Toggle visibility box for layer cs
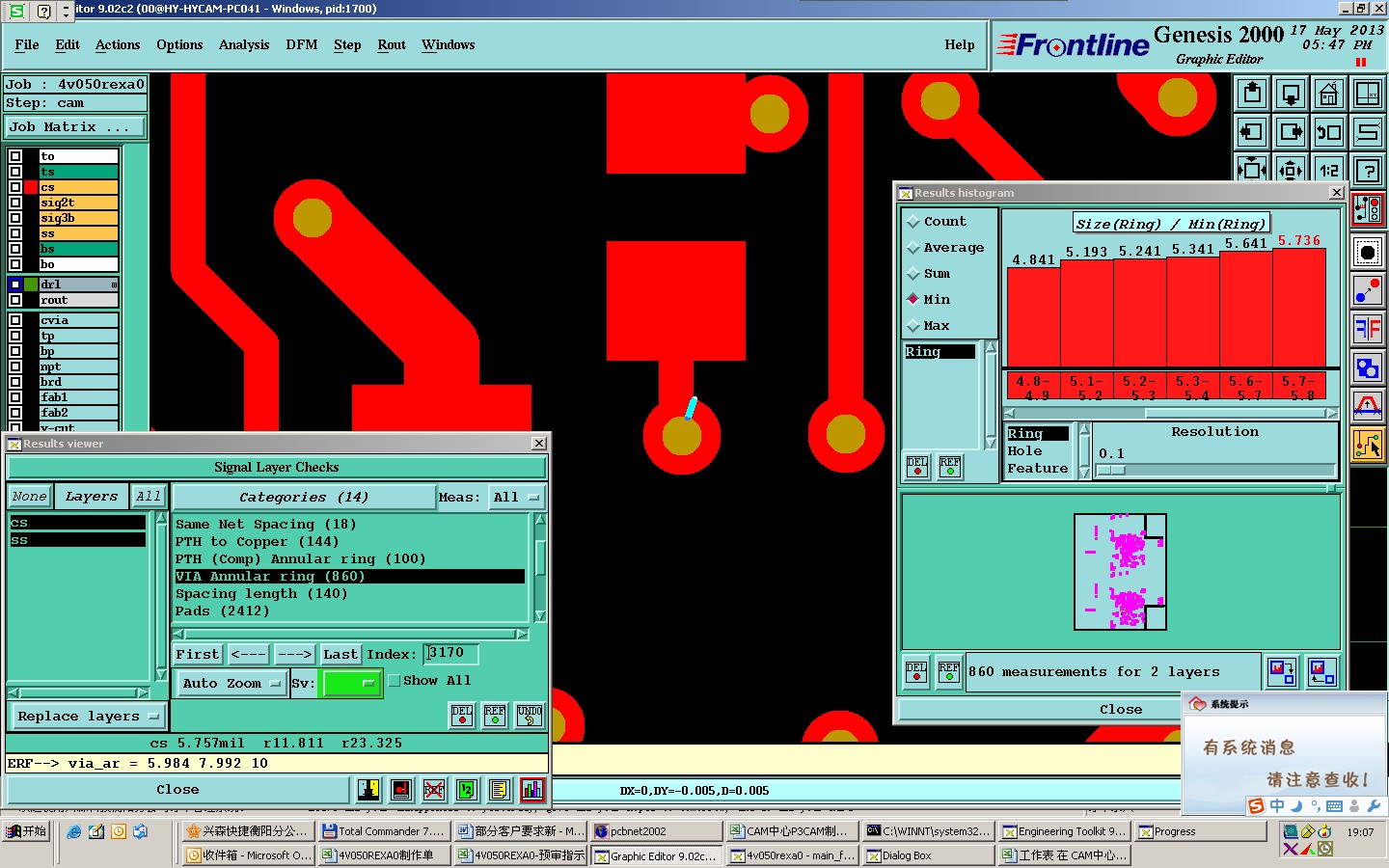The image size is (1389, 868). pos(15,187)
